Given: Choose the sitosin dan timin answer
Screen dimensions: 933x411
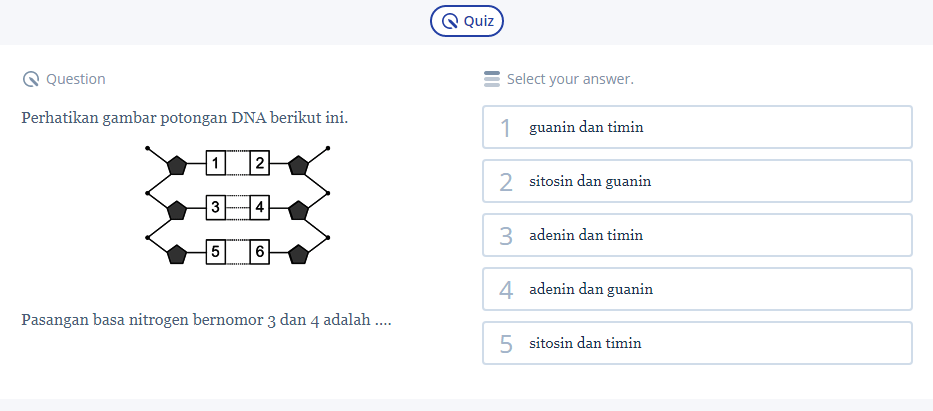Looking at the screenshot, I should [697, 343].
